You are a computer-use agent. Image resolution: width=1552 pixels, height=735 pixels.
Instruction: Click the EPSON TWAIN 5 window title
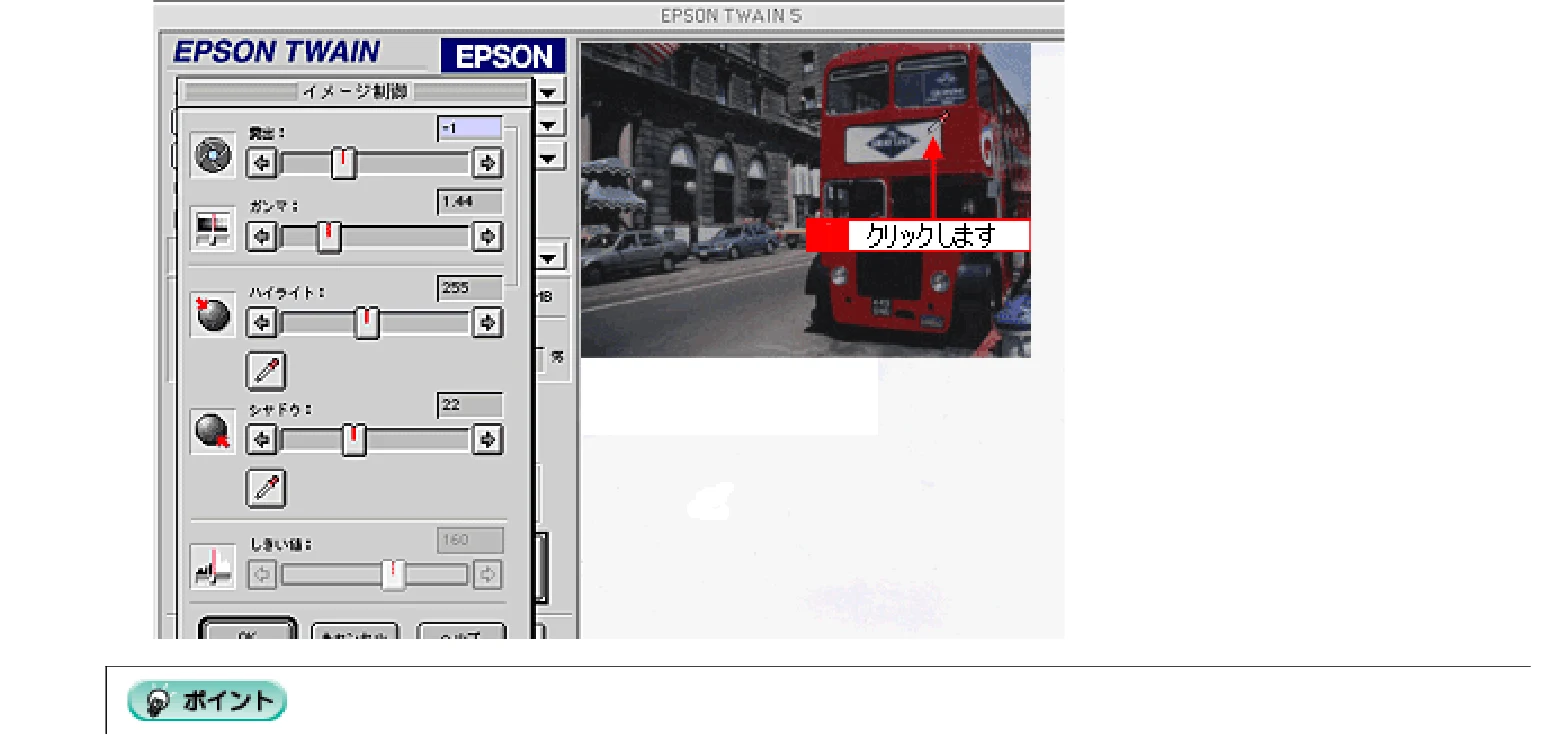pos(731,16)
